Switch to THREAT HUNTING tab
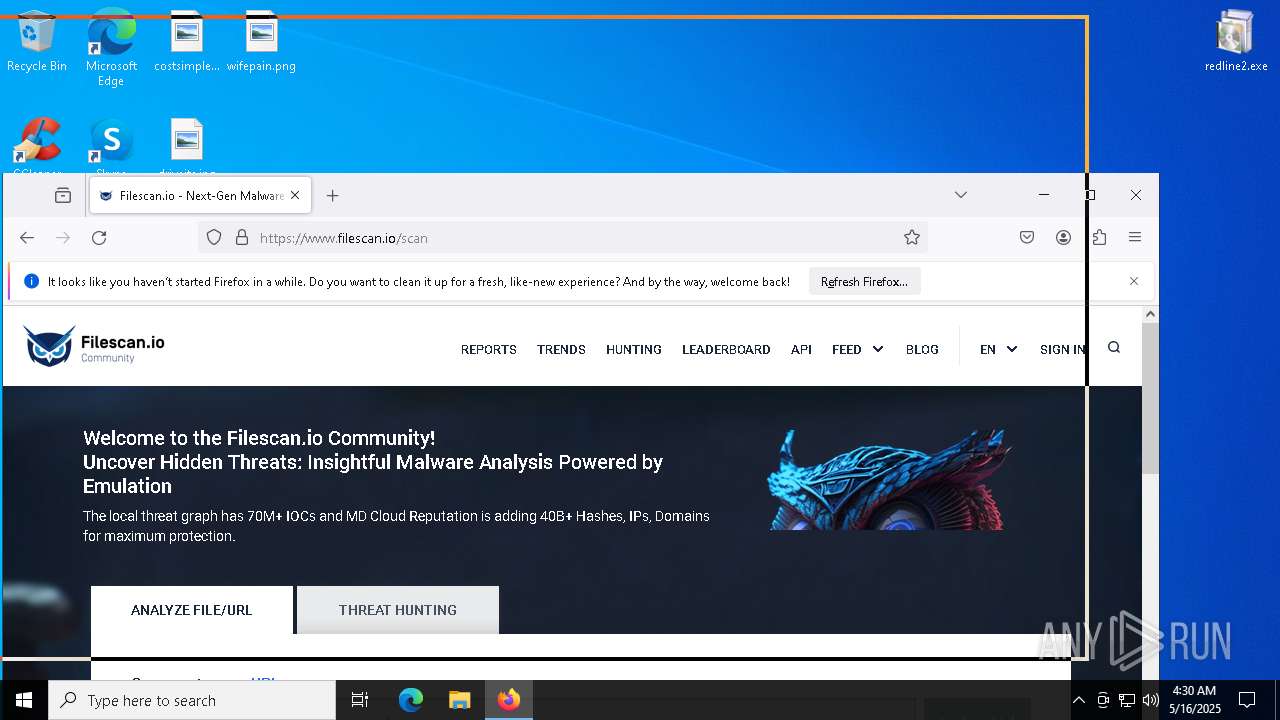 (398, 610)
